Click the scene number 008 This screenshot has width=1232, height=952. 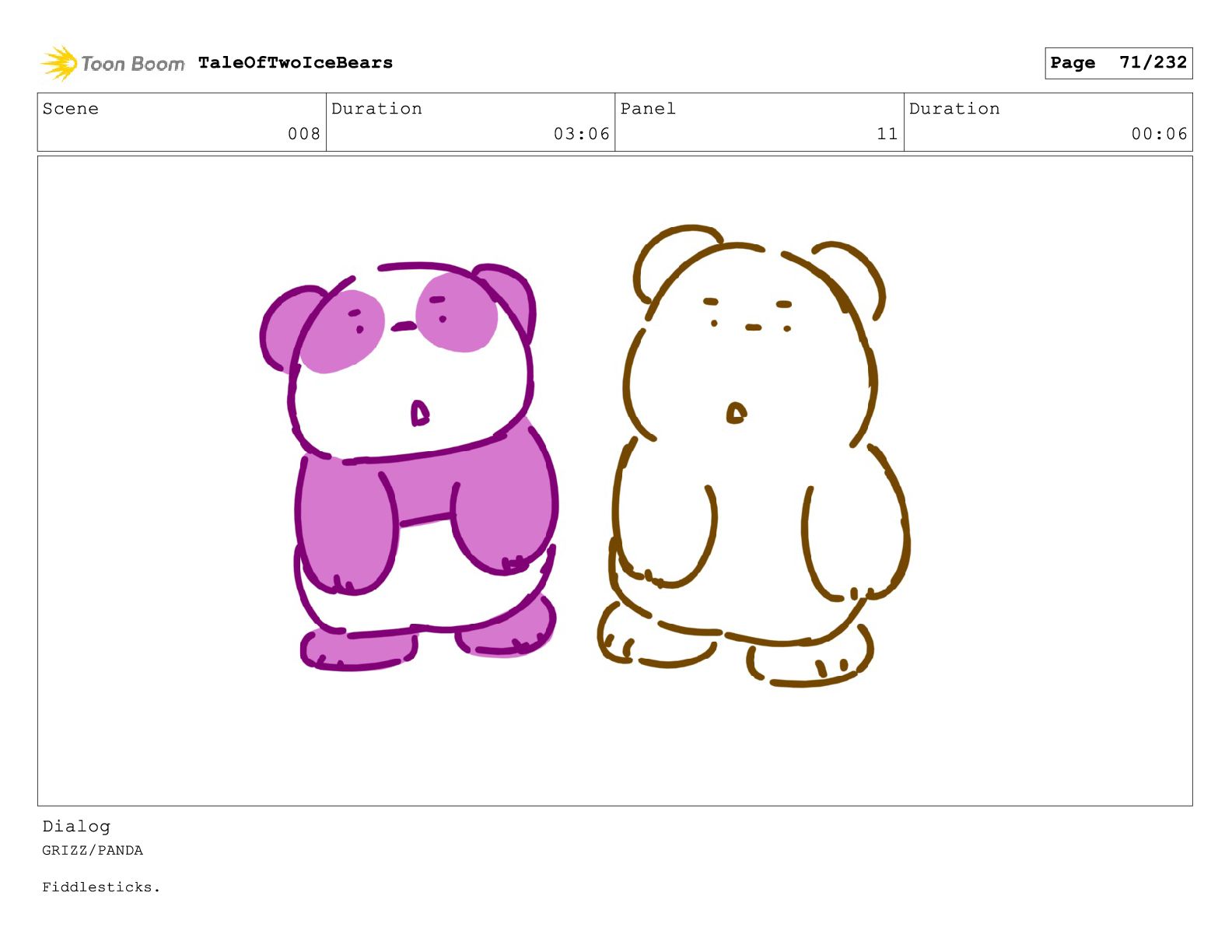click(304, 134)
